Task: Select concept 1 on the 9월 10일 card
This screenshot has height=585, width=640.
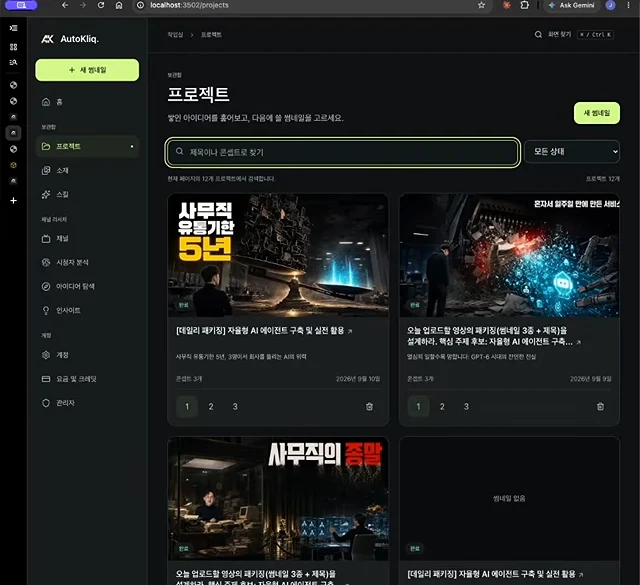Action: (187, 407)
